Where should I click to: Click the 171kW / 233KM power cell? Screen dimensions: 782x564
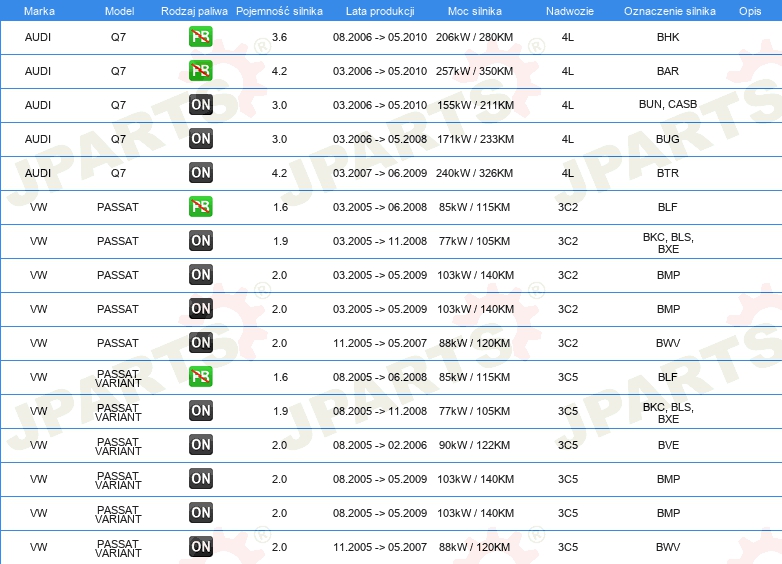point(475,139)
